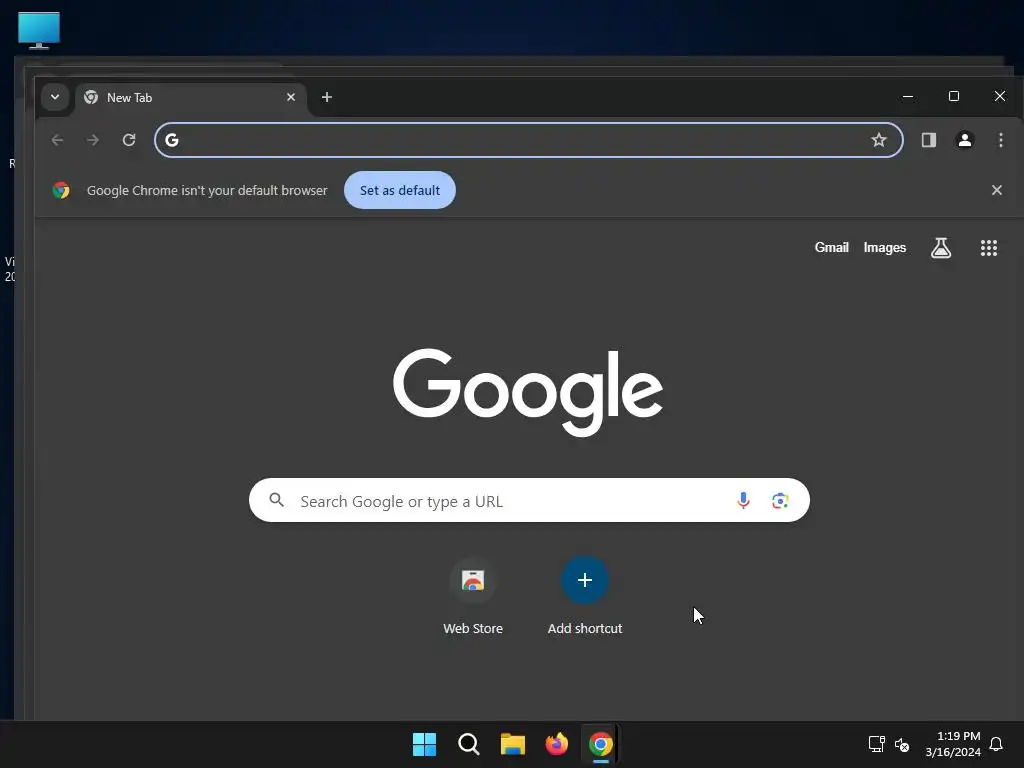The image size is (1024, 768).
Task: Open the Images link
Action: 884,248
